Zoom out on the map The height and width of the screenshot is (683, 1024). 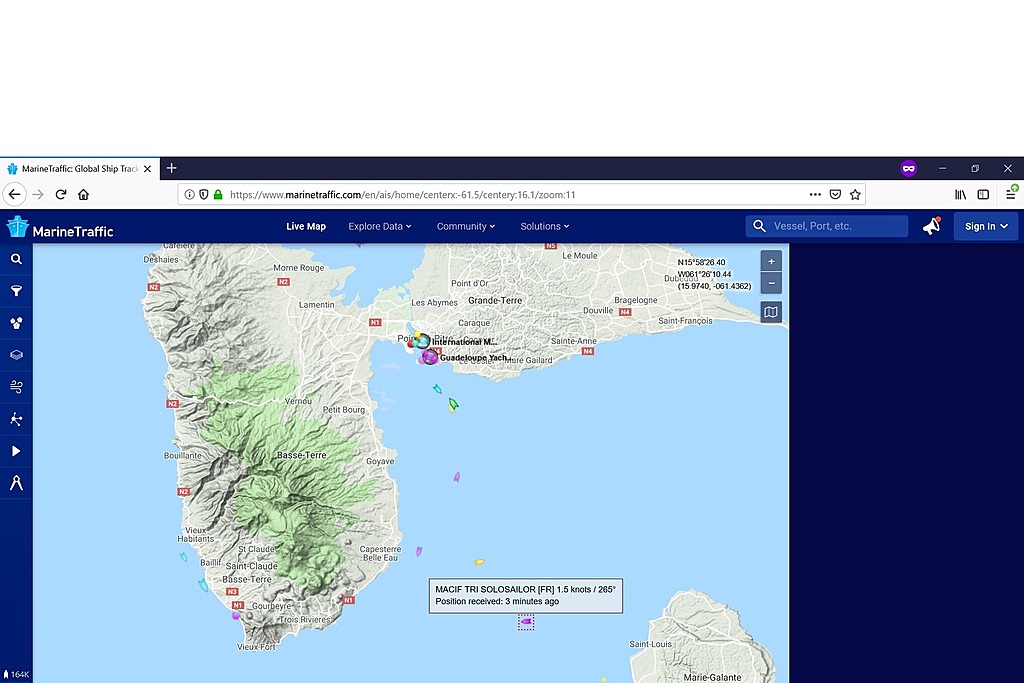pyautogui.click(x=771, y=283)
